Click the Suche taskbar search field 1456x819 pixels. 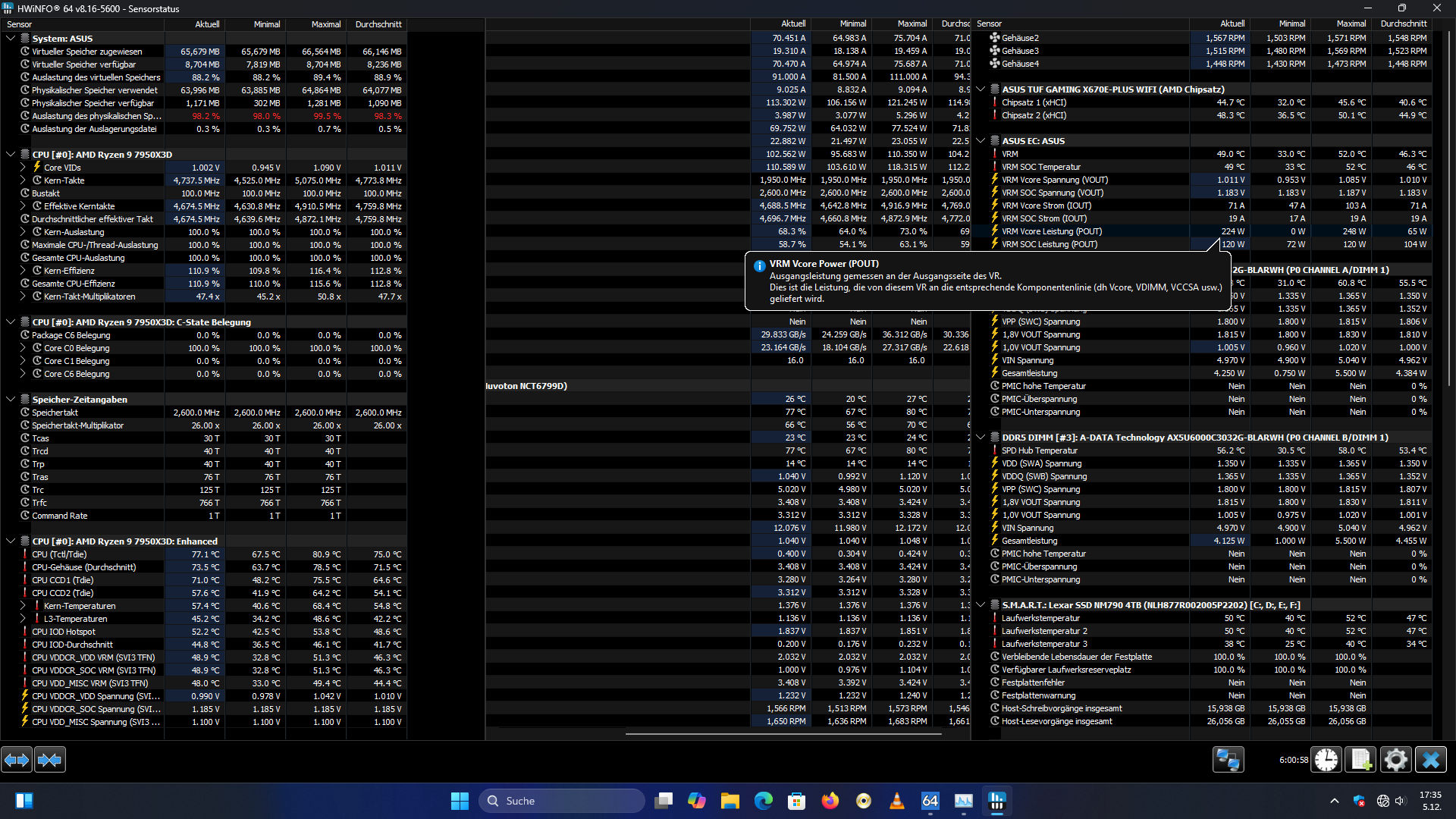point(561,801)
